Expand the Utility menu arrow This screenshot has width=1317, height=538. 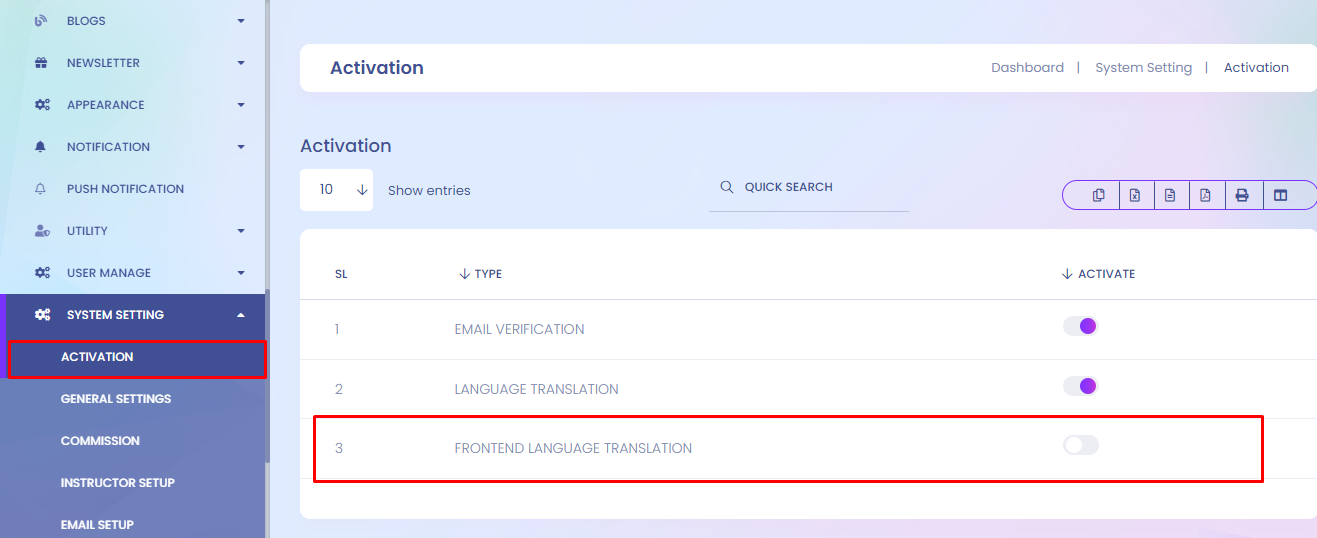pos(241,231)
